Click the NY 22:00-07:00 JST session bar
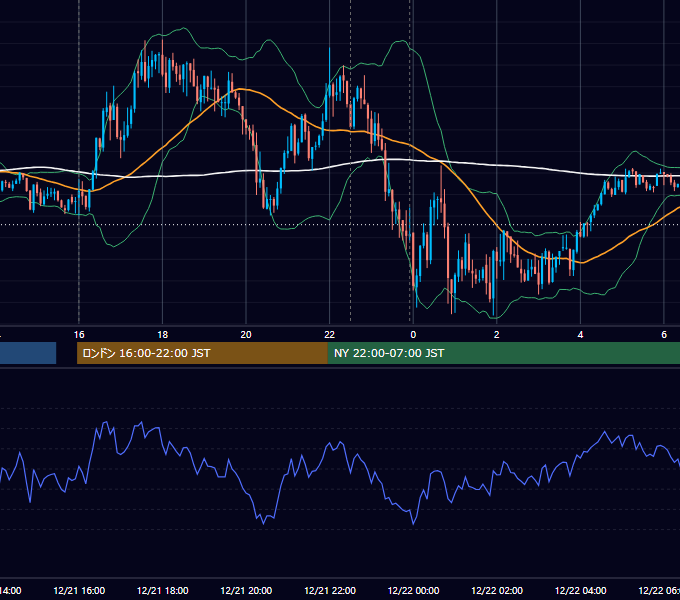 tap(503, 353)
